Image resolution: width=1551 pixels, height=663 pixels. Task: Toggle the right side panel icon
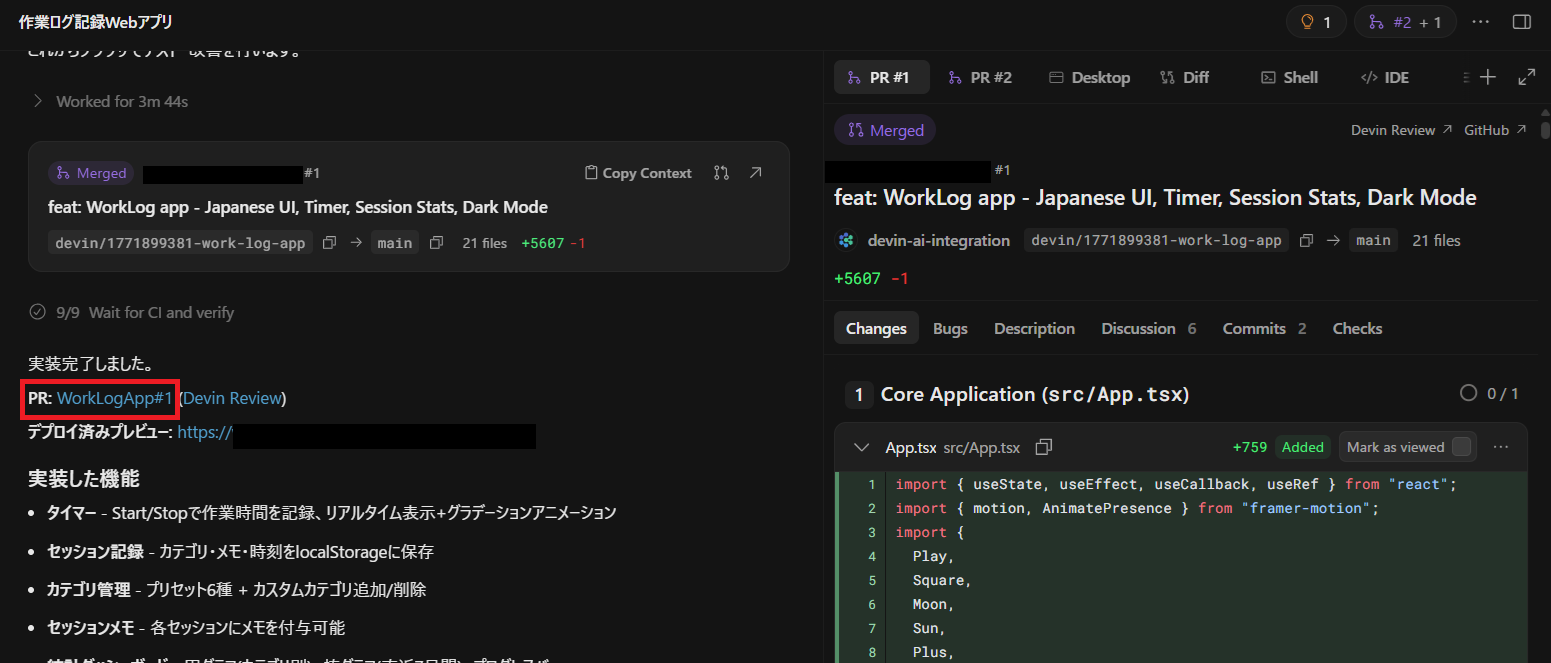(x=1522, y=22)
